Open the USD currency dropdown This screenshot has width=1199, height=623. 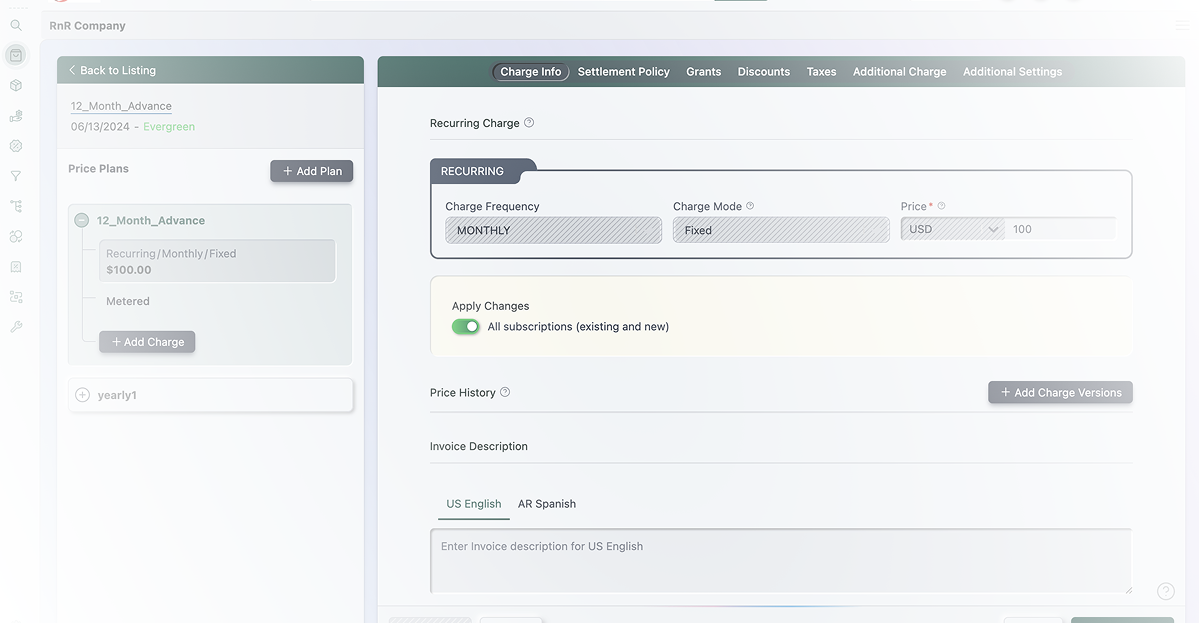click(x=952, y=229)
